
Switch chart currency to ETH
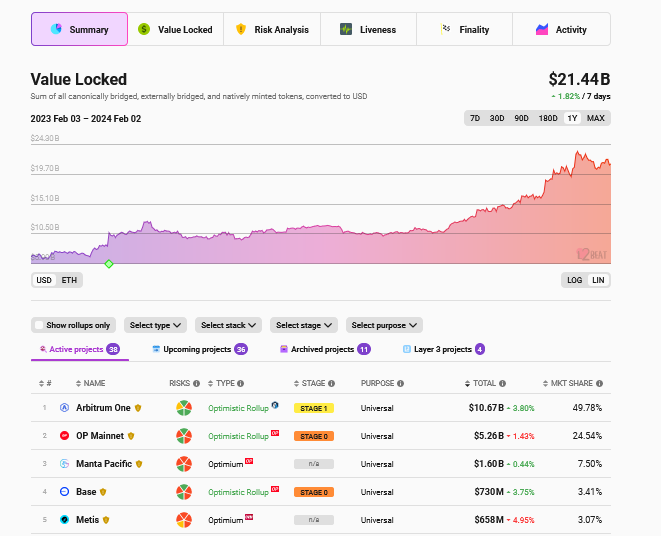[69, 280]
